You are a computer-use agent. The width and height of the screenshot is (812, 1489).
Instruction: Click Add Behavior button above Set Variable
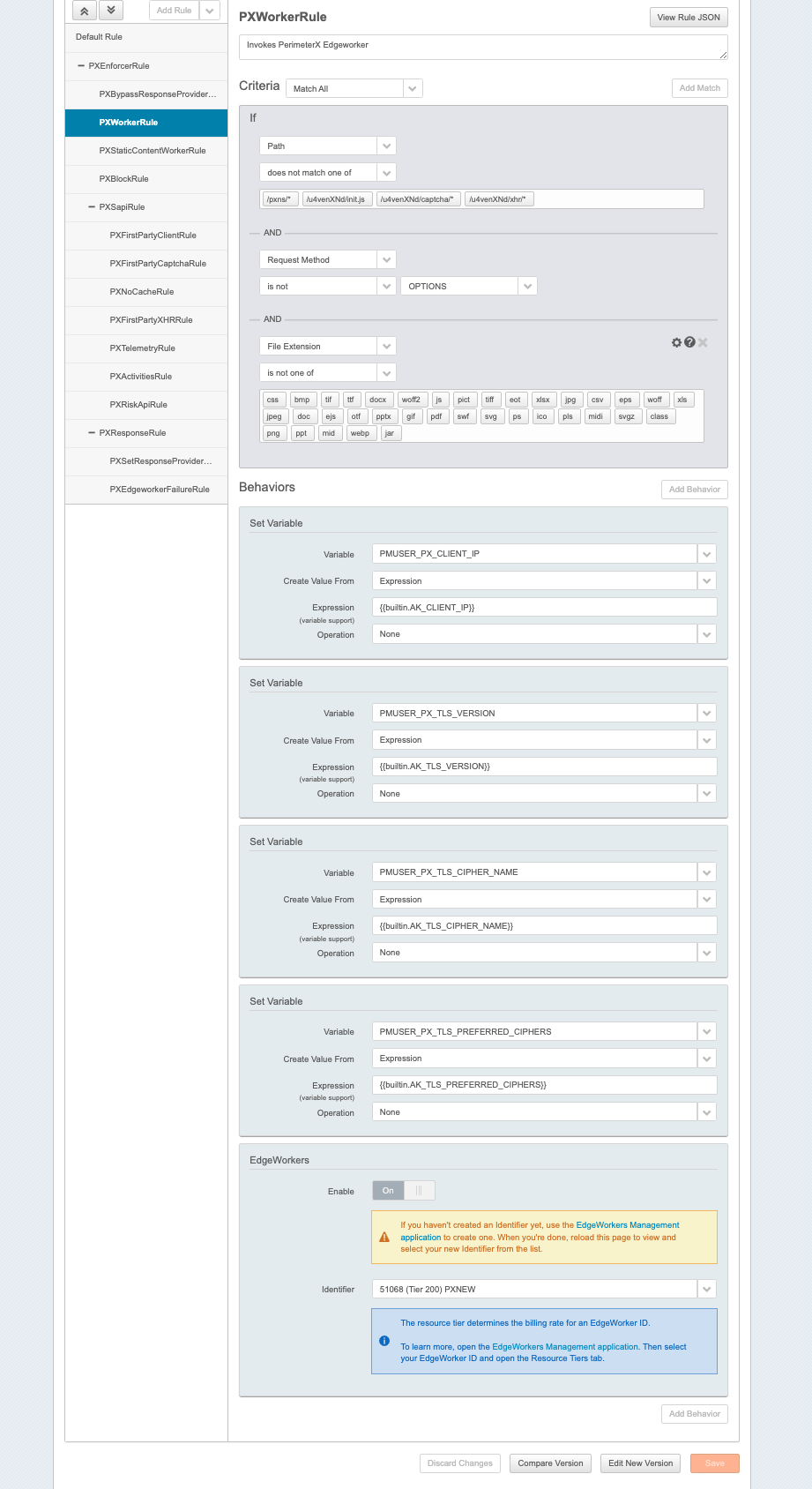tap(695, 490)
